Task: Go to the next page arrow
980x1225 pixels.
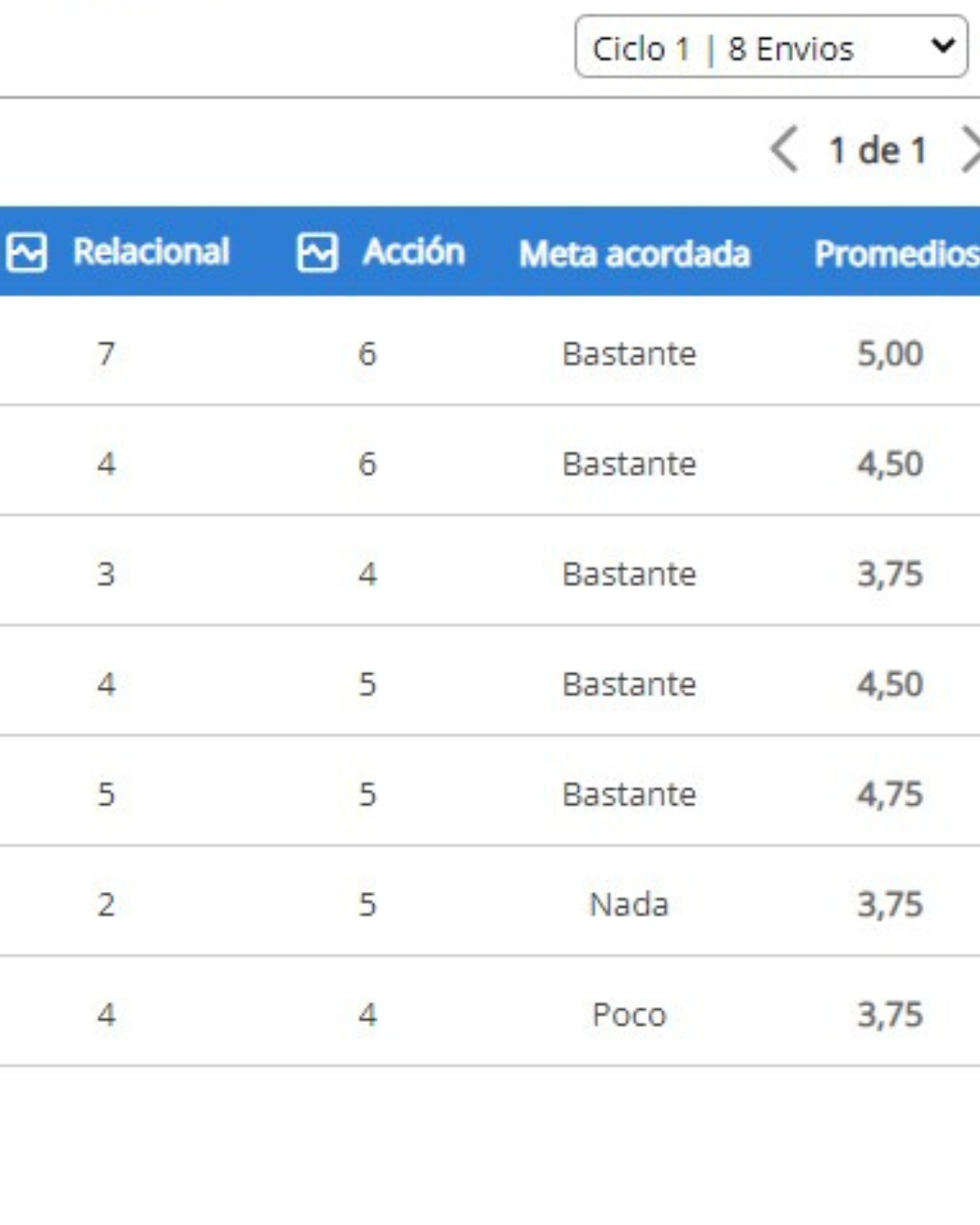Action: coord(969,149)
